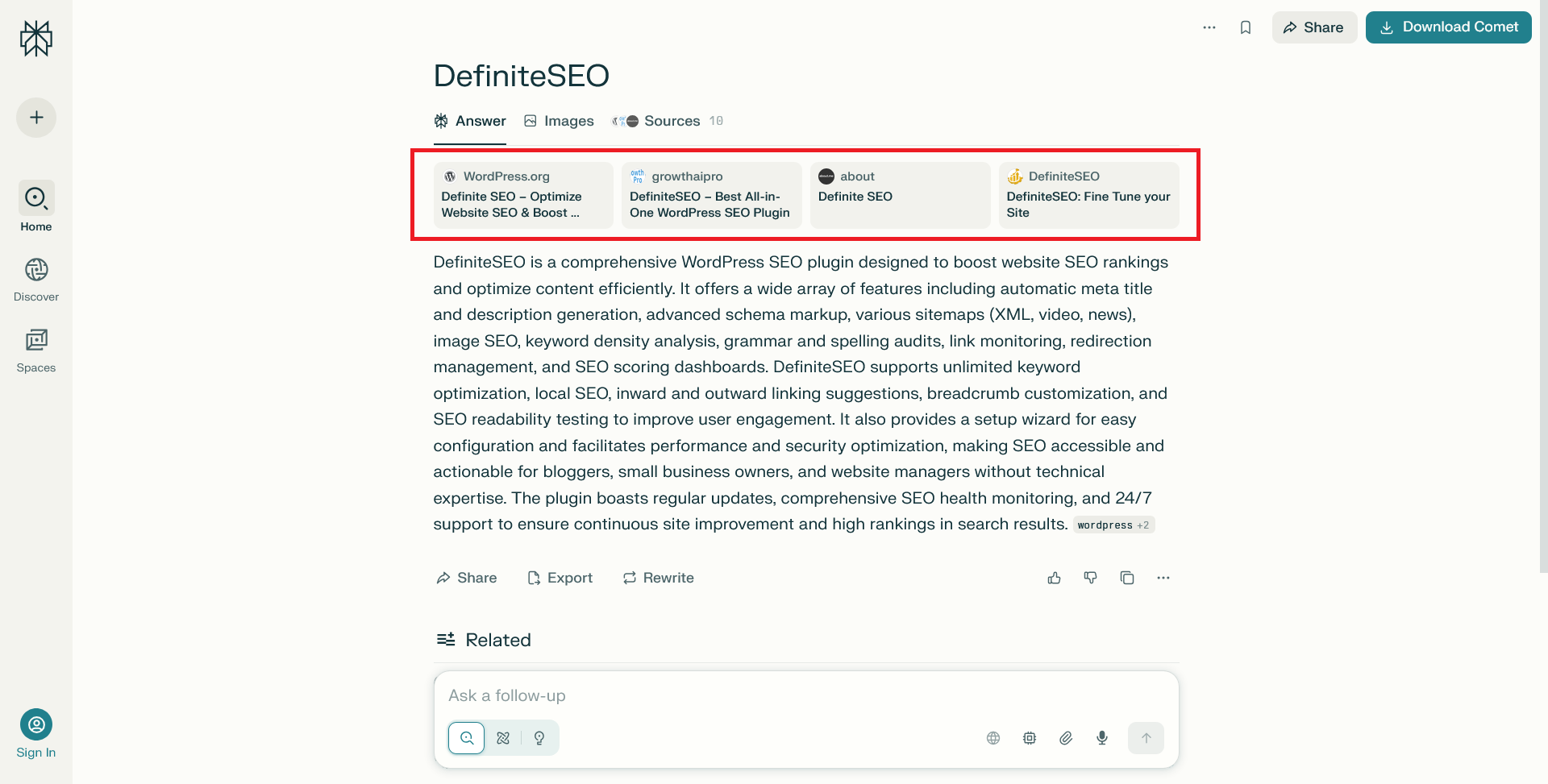
Task: Open Discover in the sidebar
Action: click(36, 279)
